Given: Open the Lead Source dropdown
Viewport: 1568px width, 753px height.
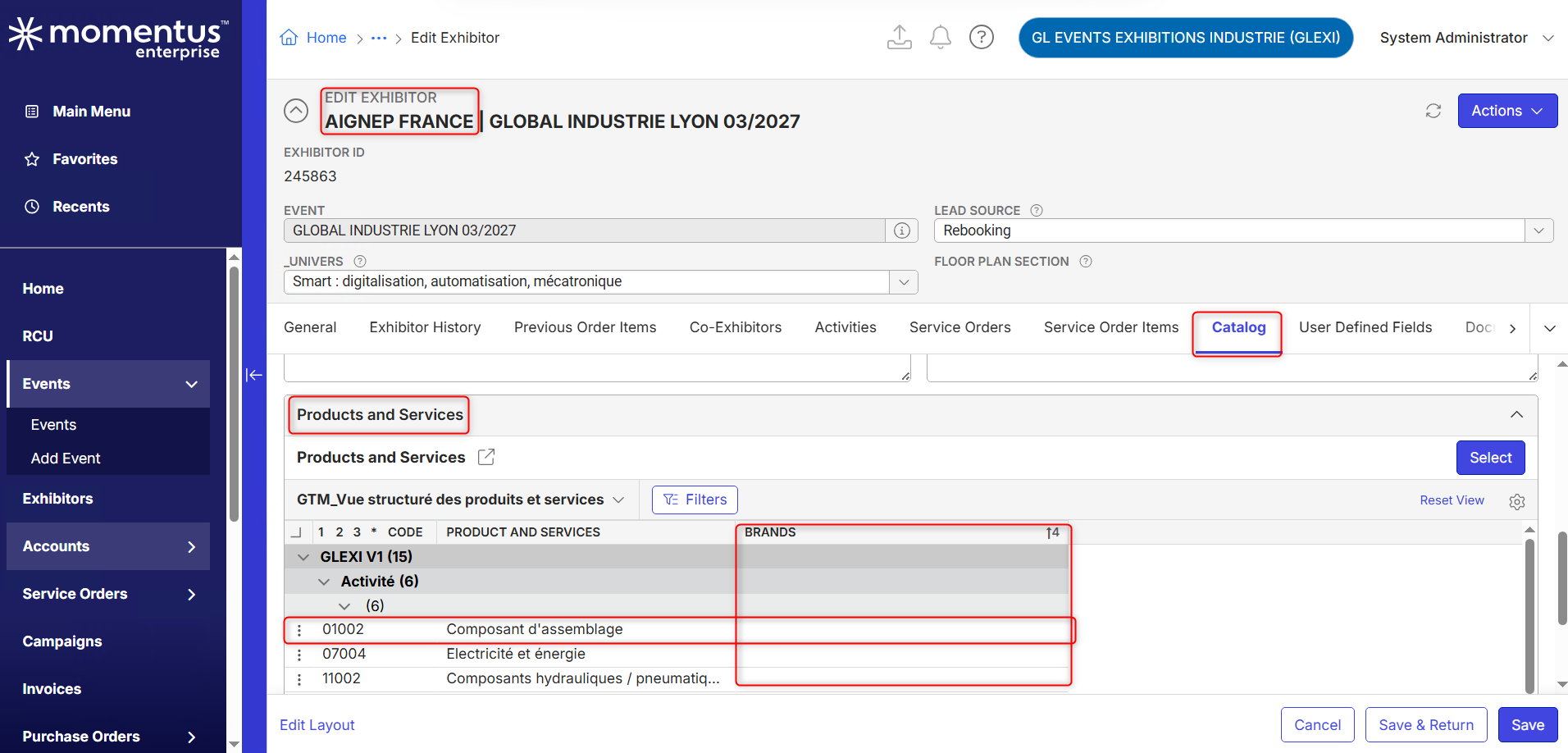Looking at the screenshot, I should (x=1539, y=230).
